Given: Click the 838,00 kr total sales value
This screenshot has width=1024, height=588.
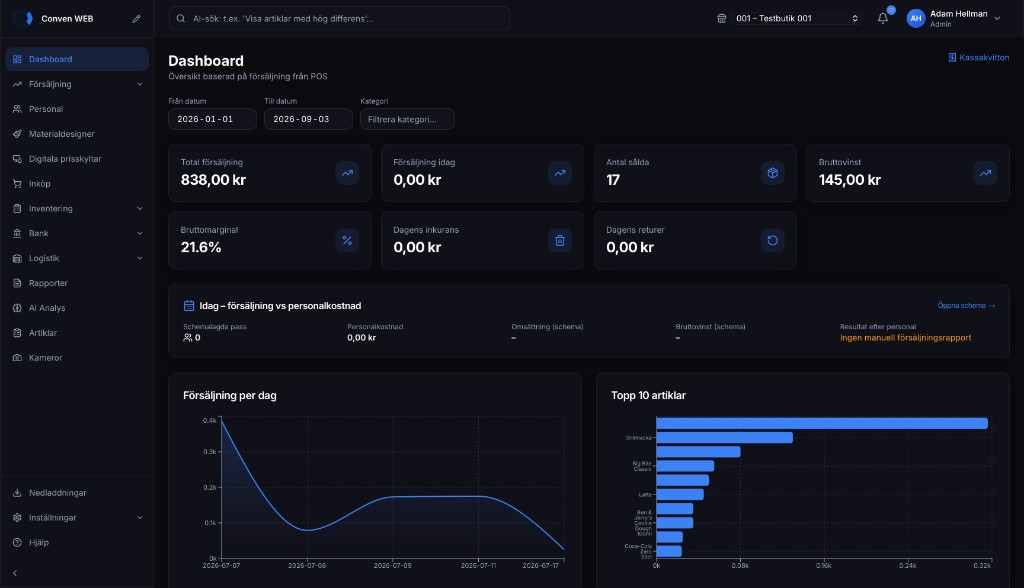Looking at the screenshot, I should (213, 180).
